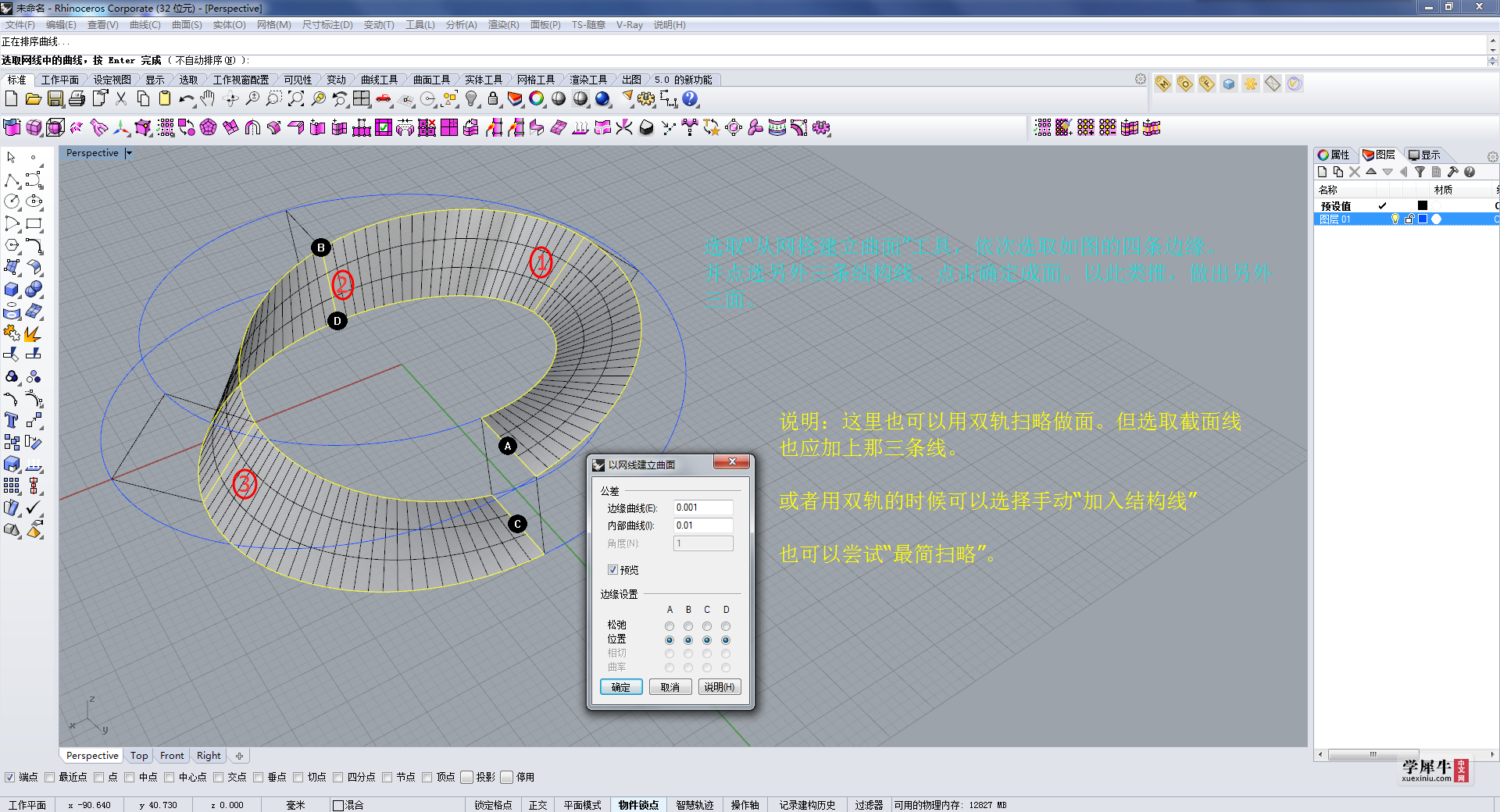Click the white material circle of 图层 01
The image size is (1500, 812).
pos(1436,219)
